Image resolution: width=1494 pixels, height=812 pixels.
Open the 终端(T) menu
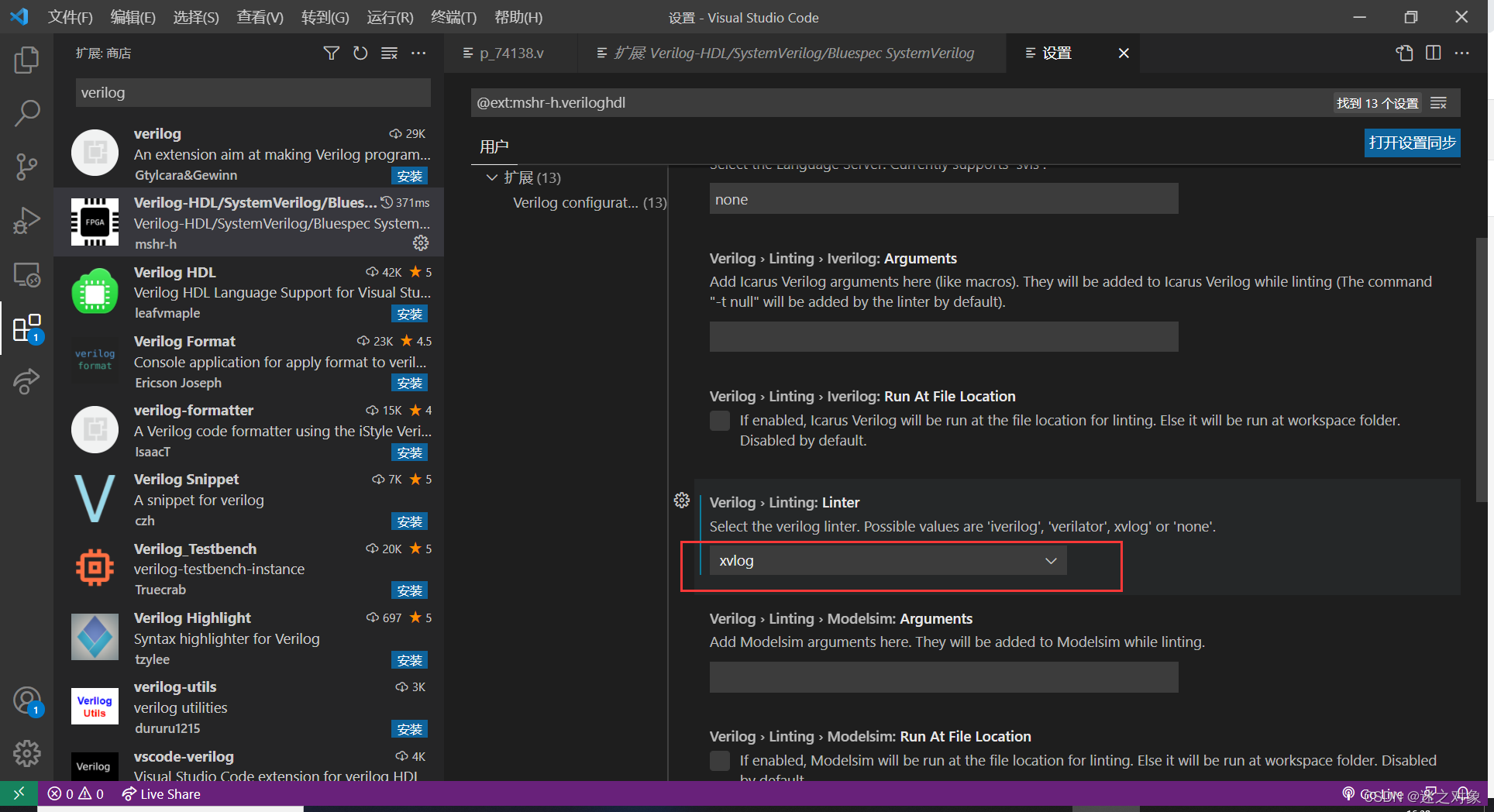coord(453,17)
